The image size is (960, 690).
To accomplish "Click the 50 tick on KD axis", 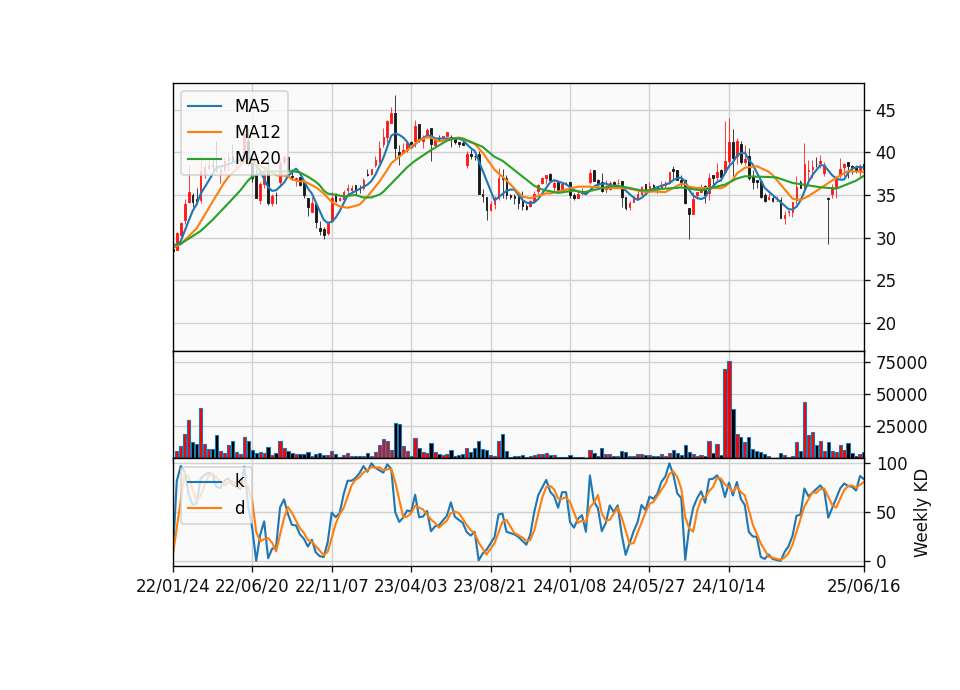I will [x=885, y=513].
